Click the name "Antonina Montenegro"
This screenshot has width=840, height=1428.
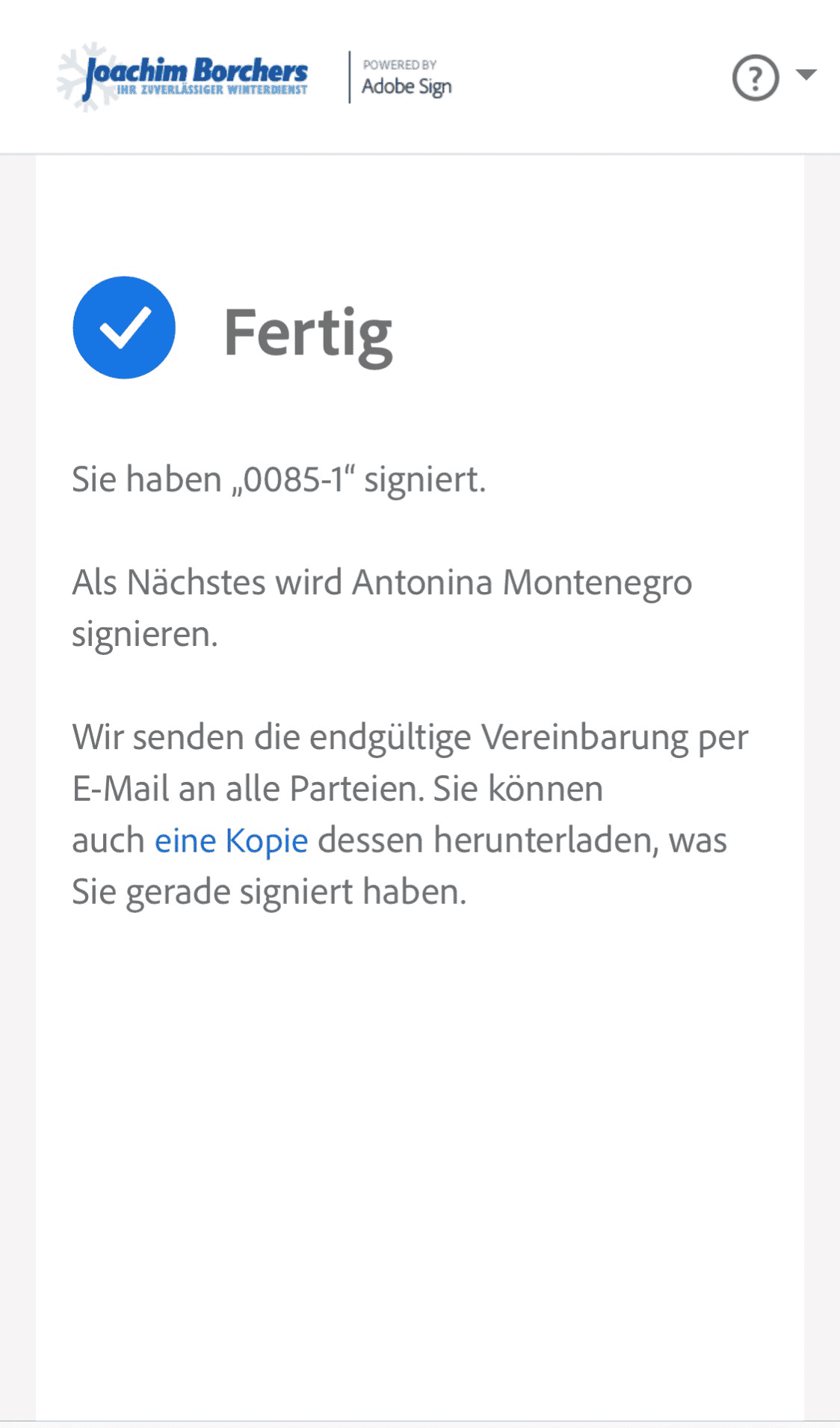point(522,582)
